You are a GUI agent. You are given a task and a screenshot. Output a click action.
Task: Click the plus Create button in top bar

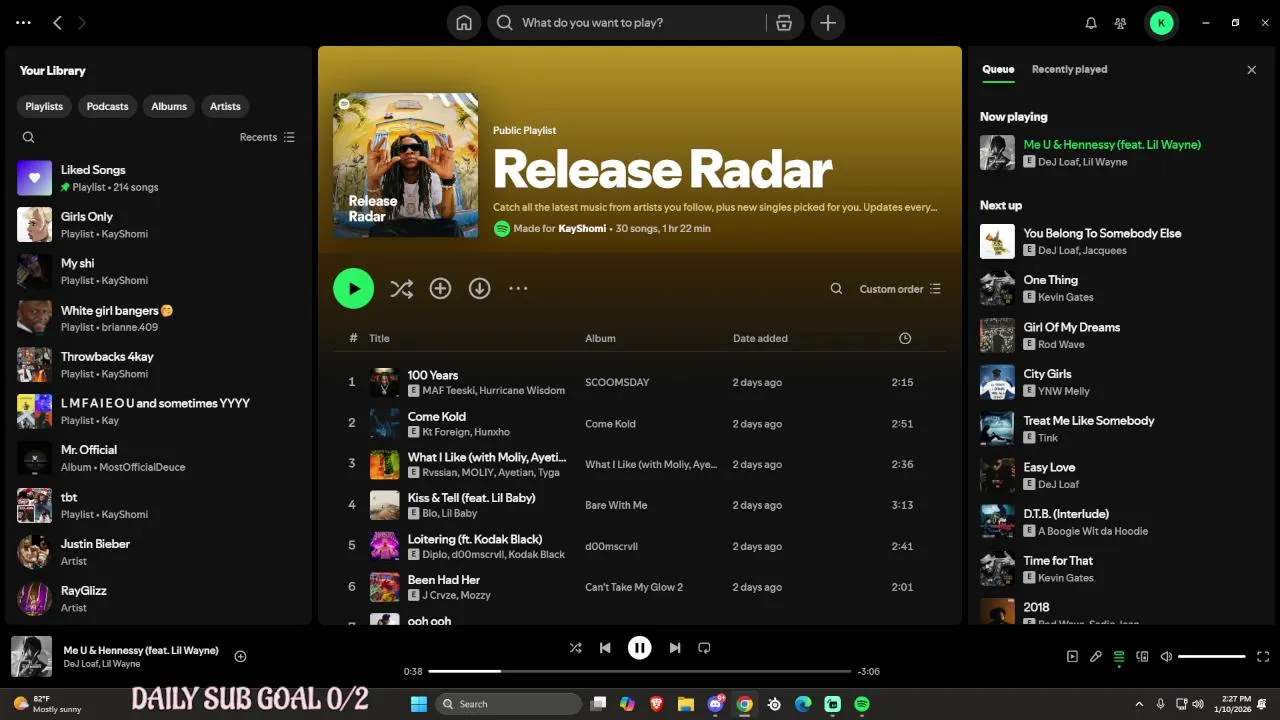point(828,22)
